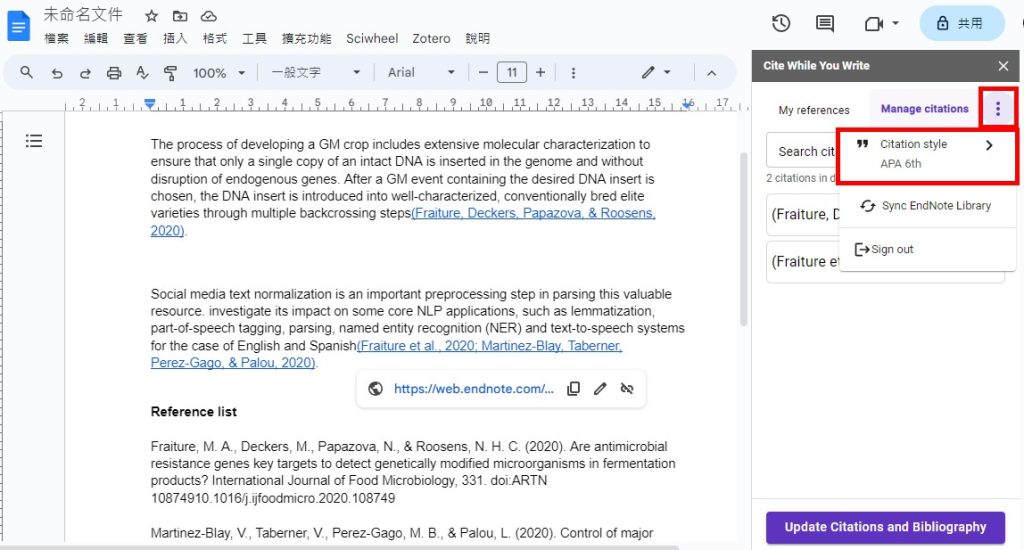Decrease font size with minus
The width and height of the screenshot is (1024, 550).
click(483, 73)
